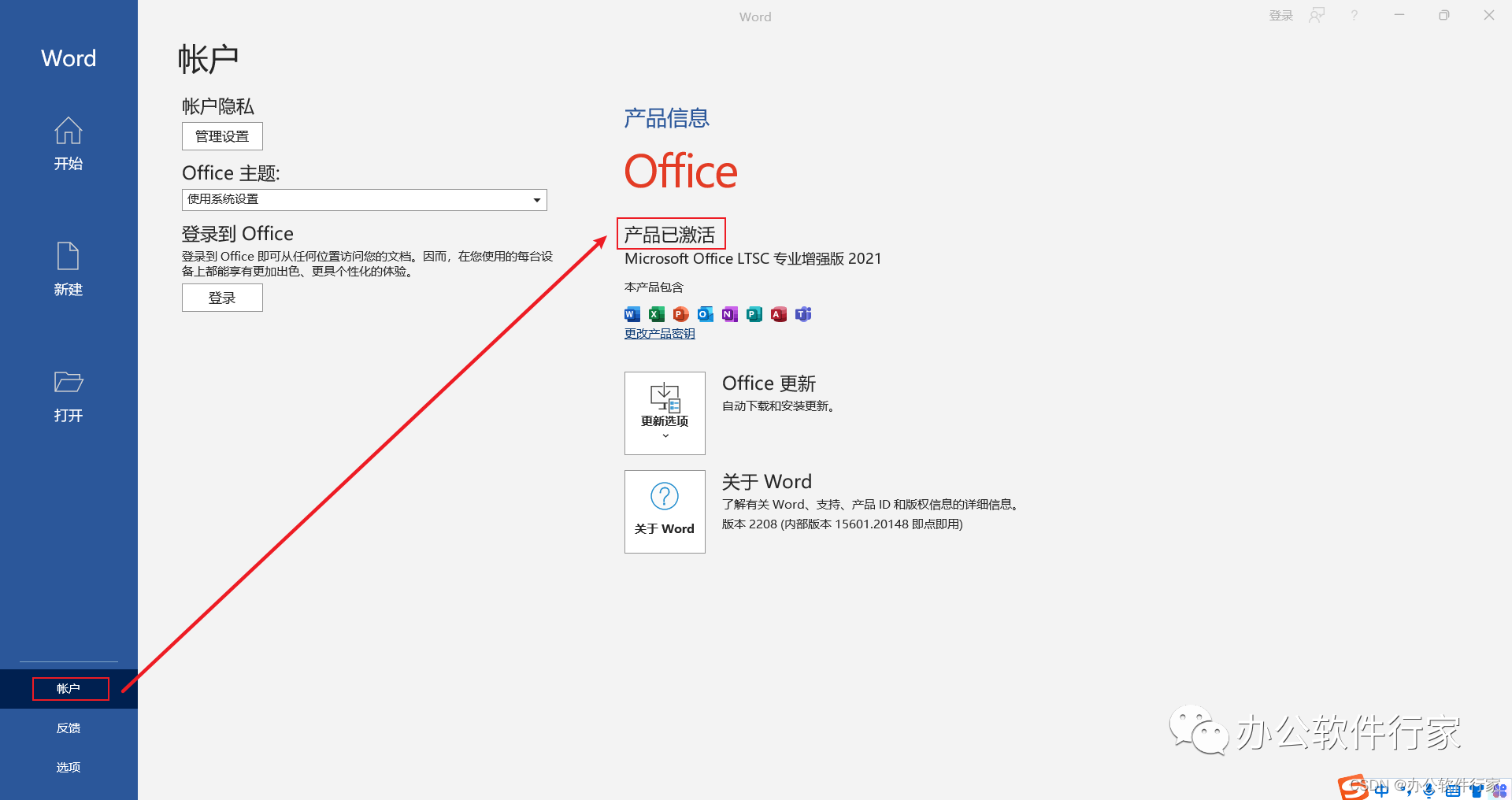Click the Microsoft Office LTSC 专业增强版 2021 text
The image size is (1512, 800).
click(x=753, y=259)
